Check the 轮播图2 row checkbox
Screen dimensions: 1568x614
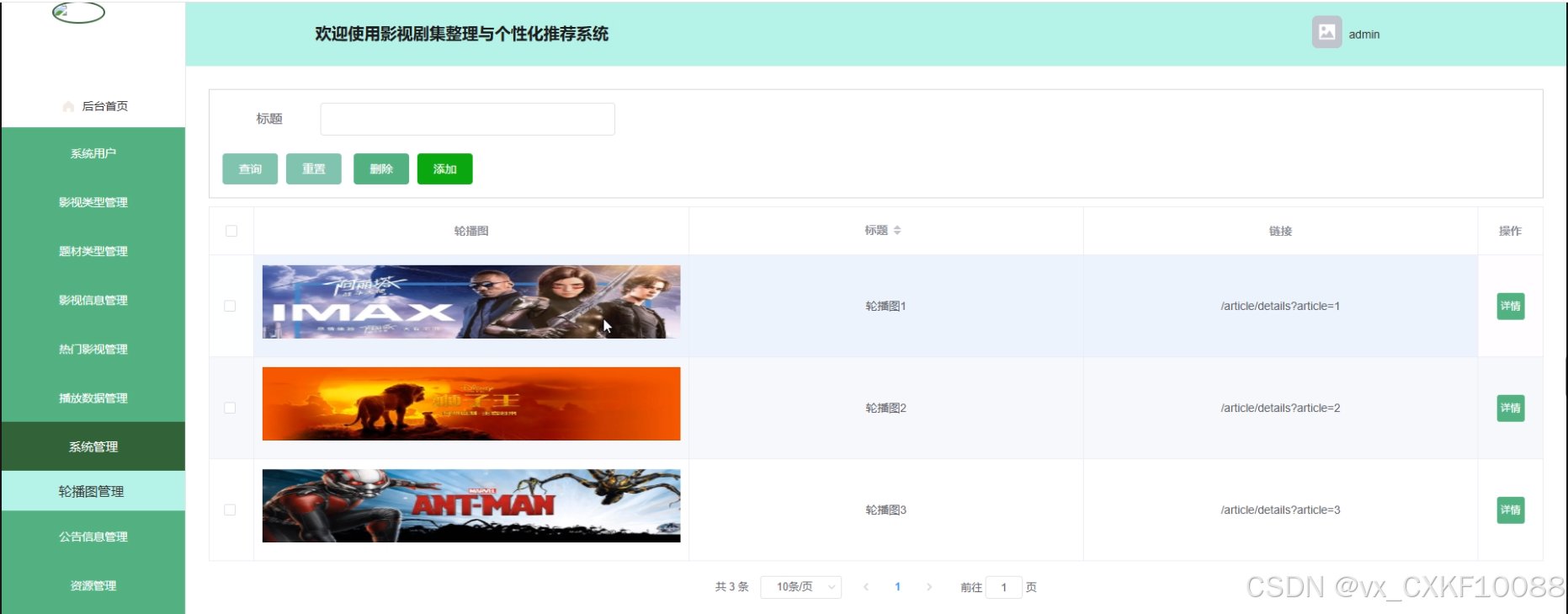click(x=230, y=408)
